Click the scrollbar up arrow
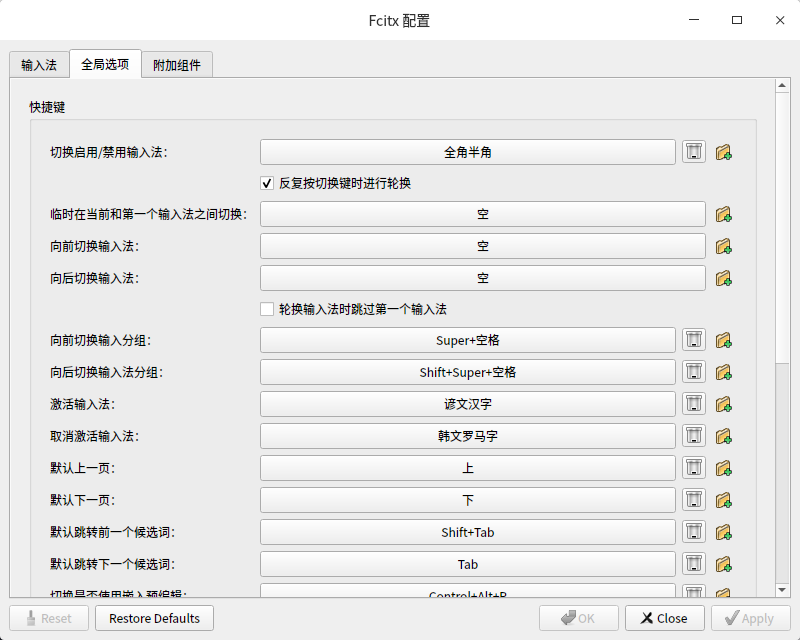The height and width of the screenshot is (640, 800). (782, 85)
